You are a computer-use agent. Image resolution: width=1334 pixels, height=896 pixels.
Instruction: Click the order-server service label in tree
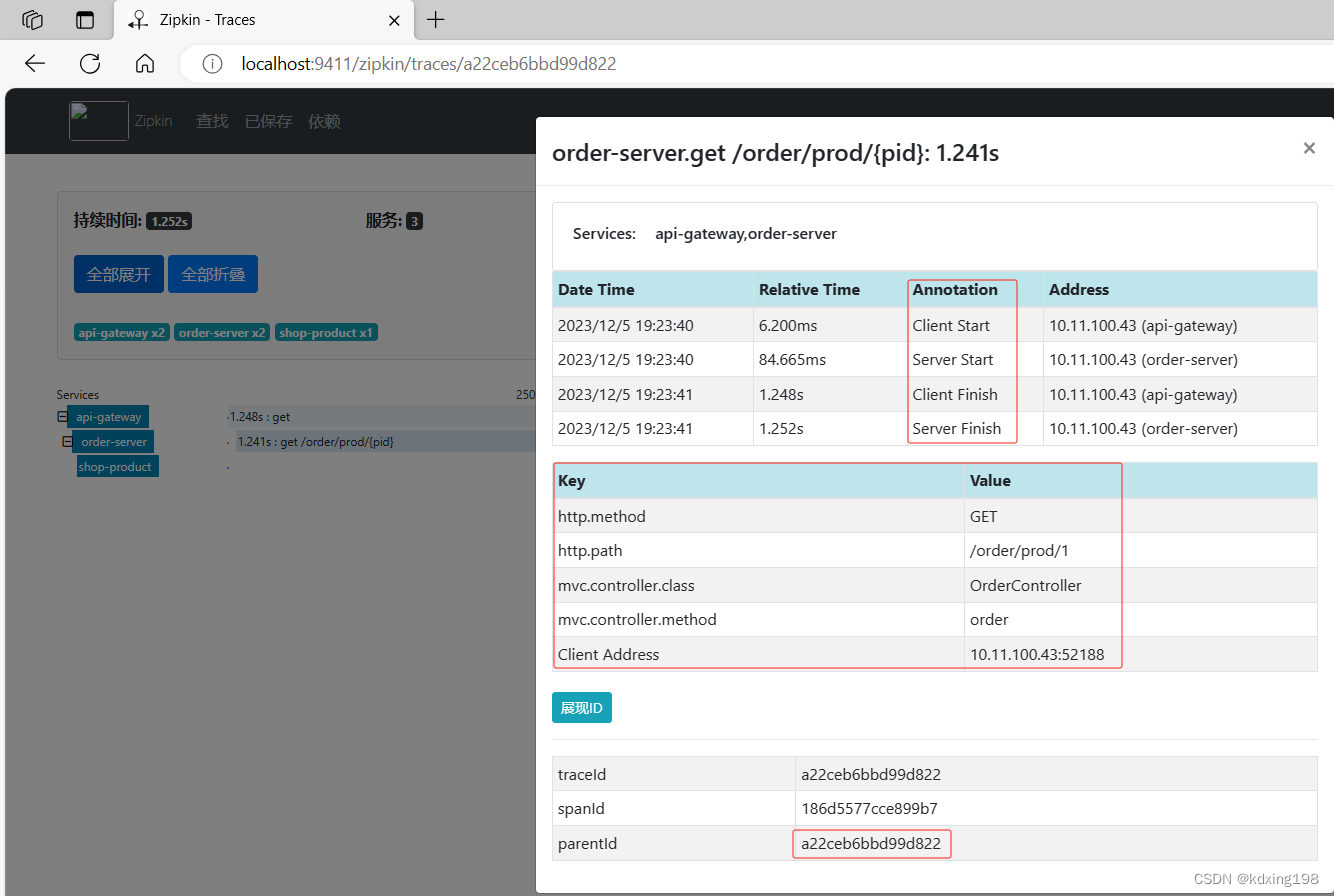coord(113,442)
